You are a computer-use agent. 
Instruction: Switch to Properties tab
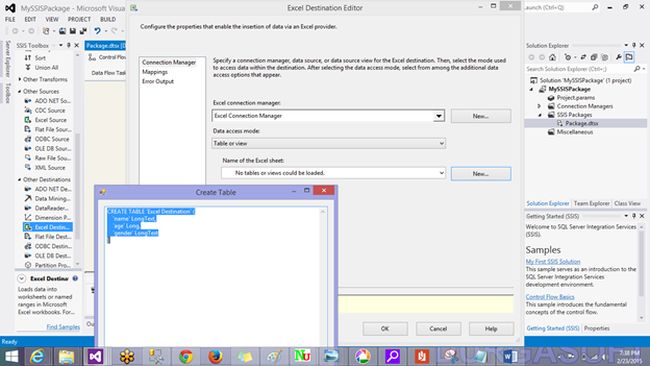pos(597,328)
